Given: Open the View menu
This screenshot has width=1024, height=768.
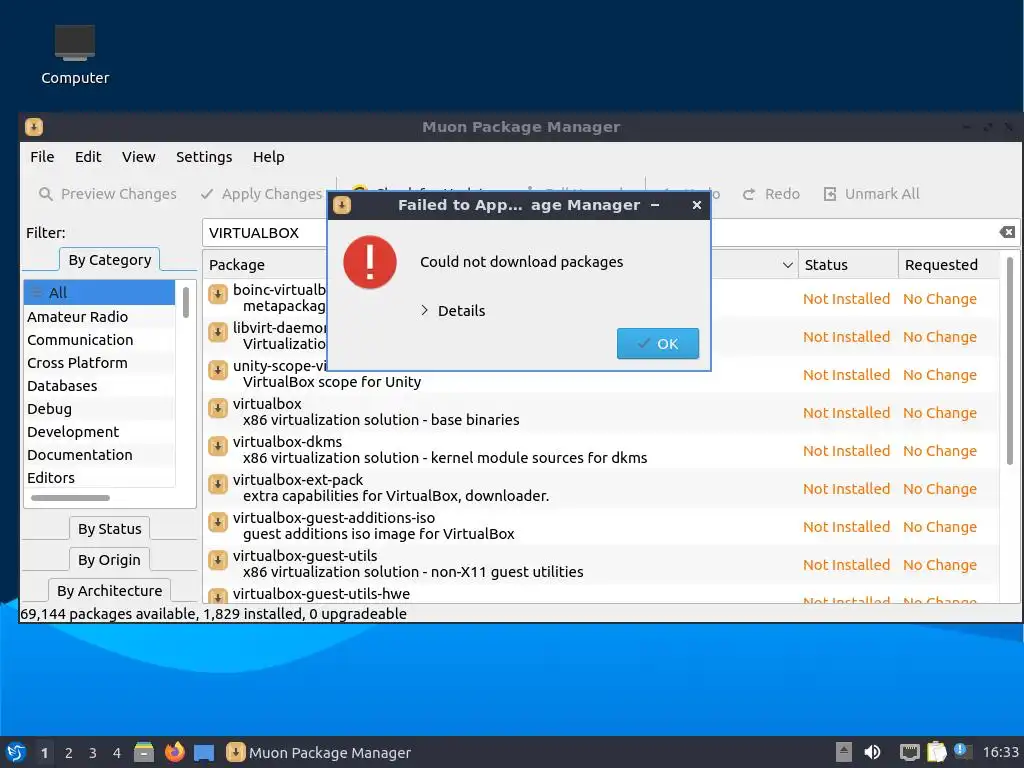Looking at the screenshot, I should point(138,157).
